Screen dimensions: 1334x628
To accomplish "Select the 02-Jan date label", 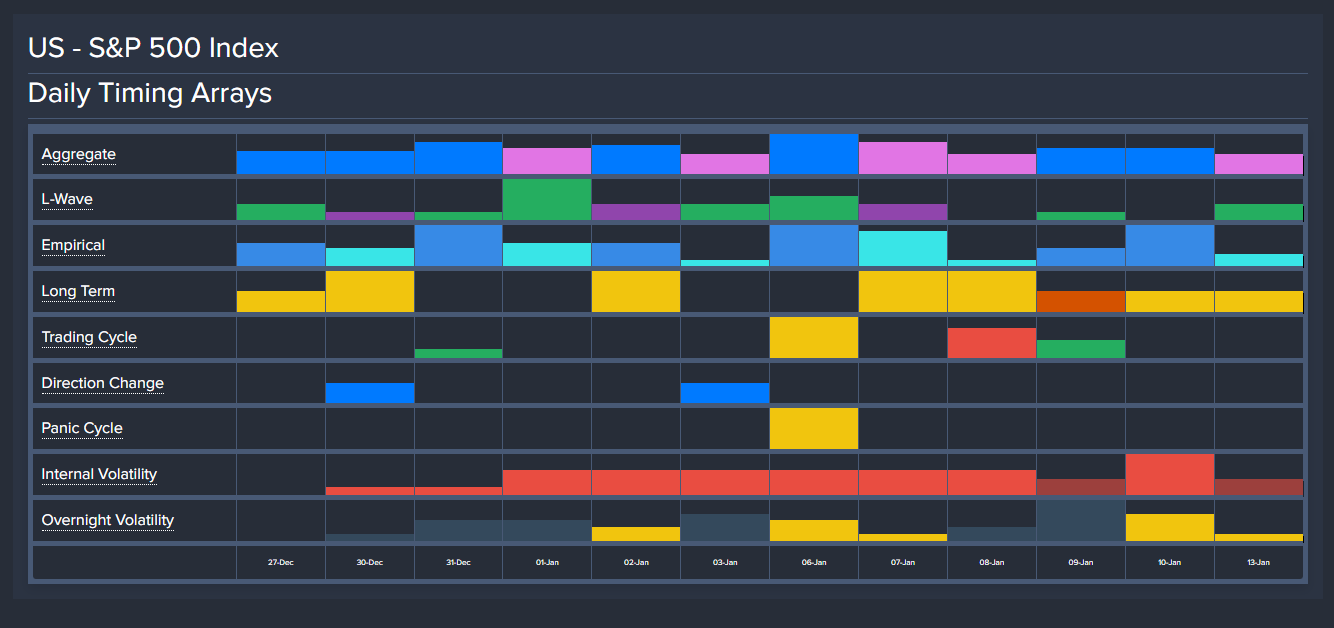I will 636,562.
